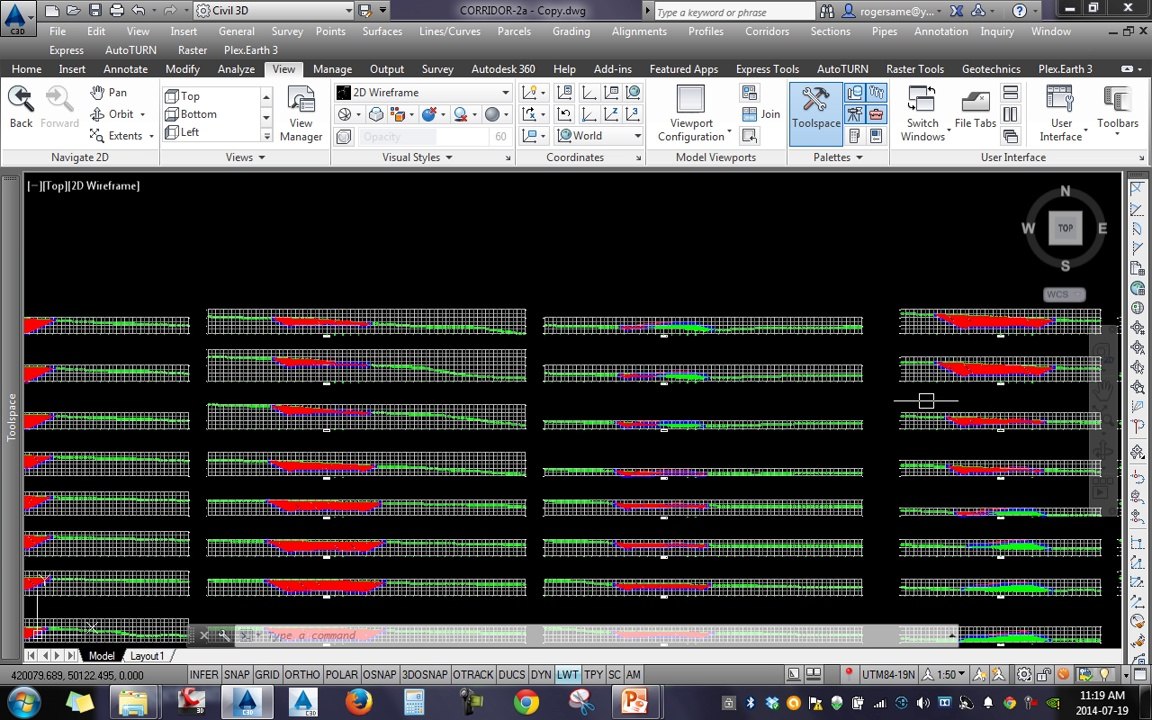
Task: Click the Cascade windows icon
Action: (x=1011, y=136)
